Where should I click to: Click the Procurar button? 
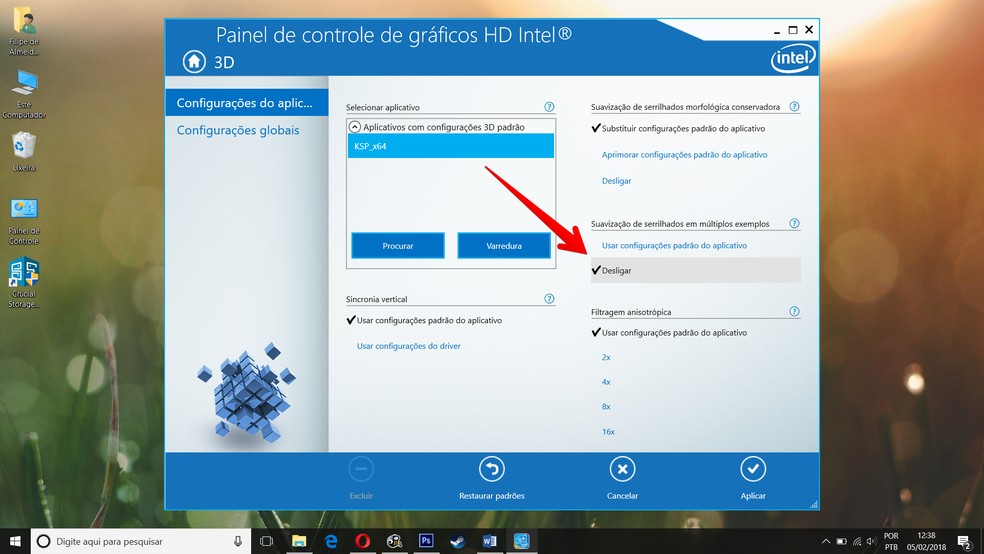398,246
